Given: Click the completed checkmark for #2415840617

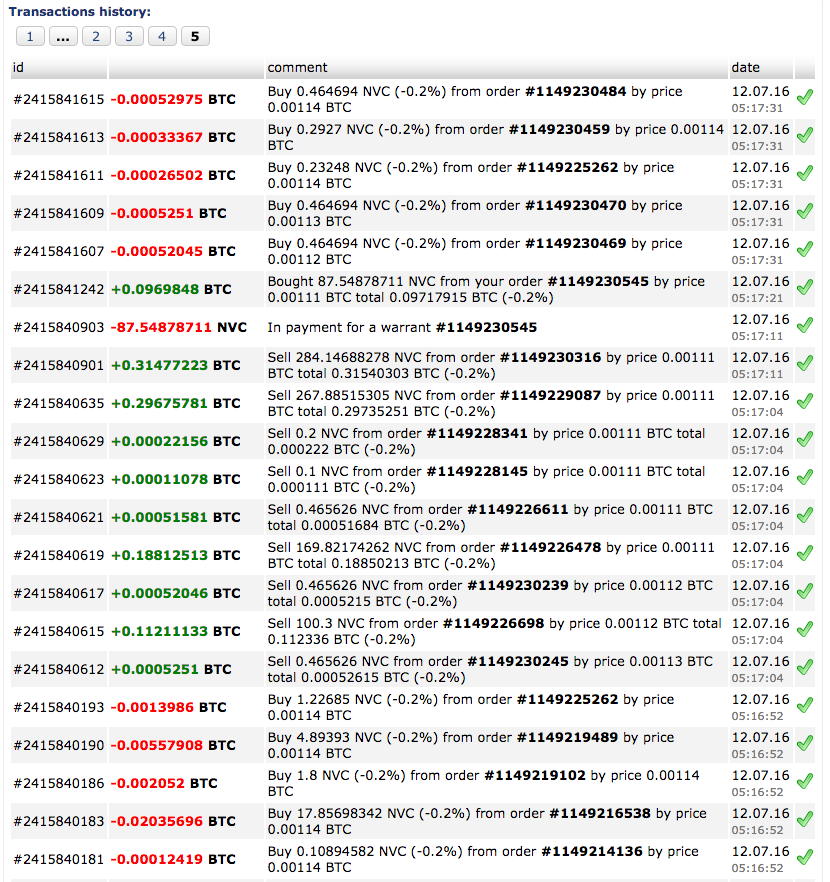Looking at the screenshot, I should click(805, 591).
